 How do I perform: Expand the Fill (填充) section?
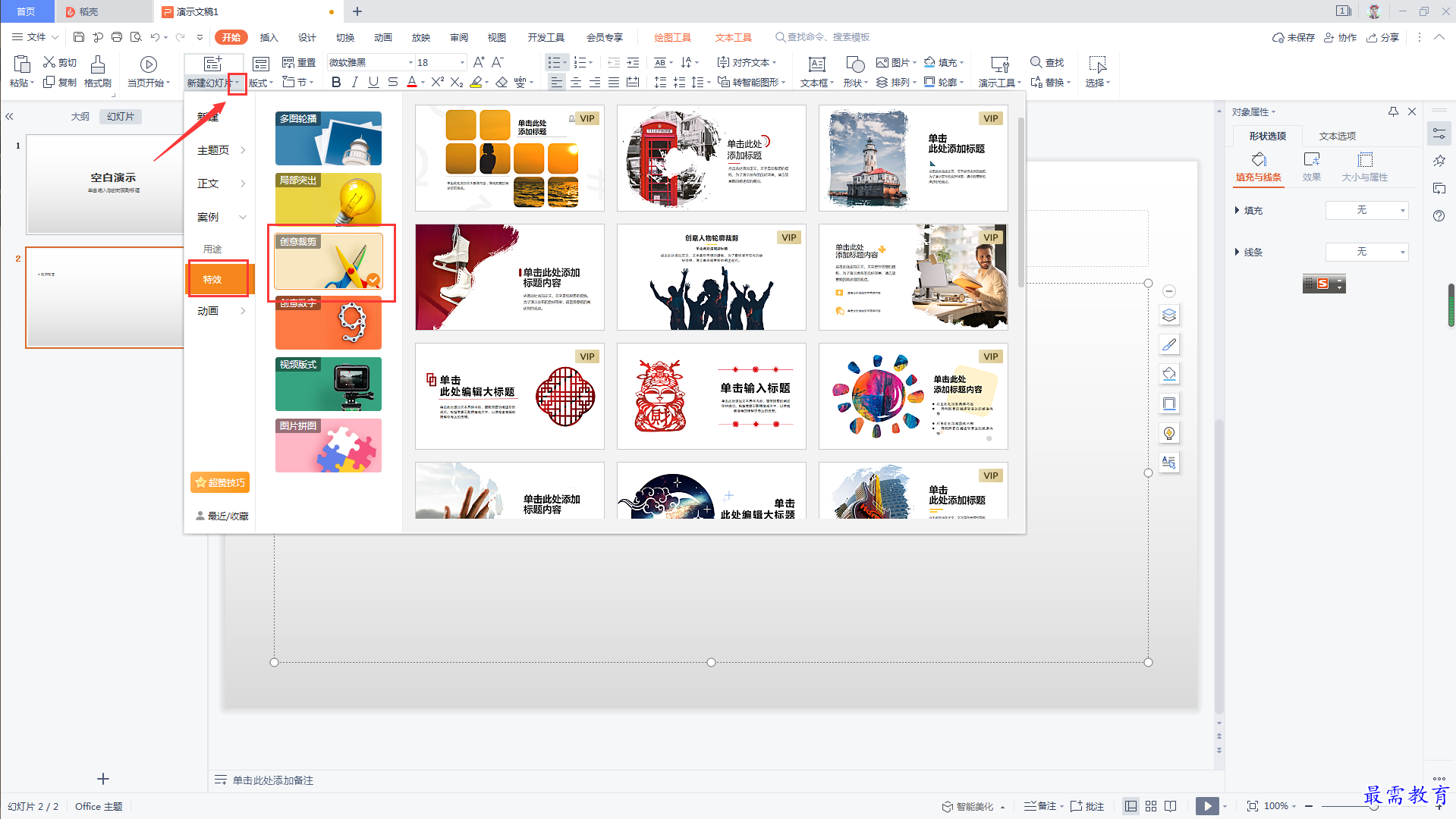click(1237, 211)
